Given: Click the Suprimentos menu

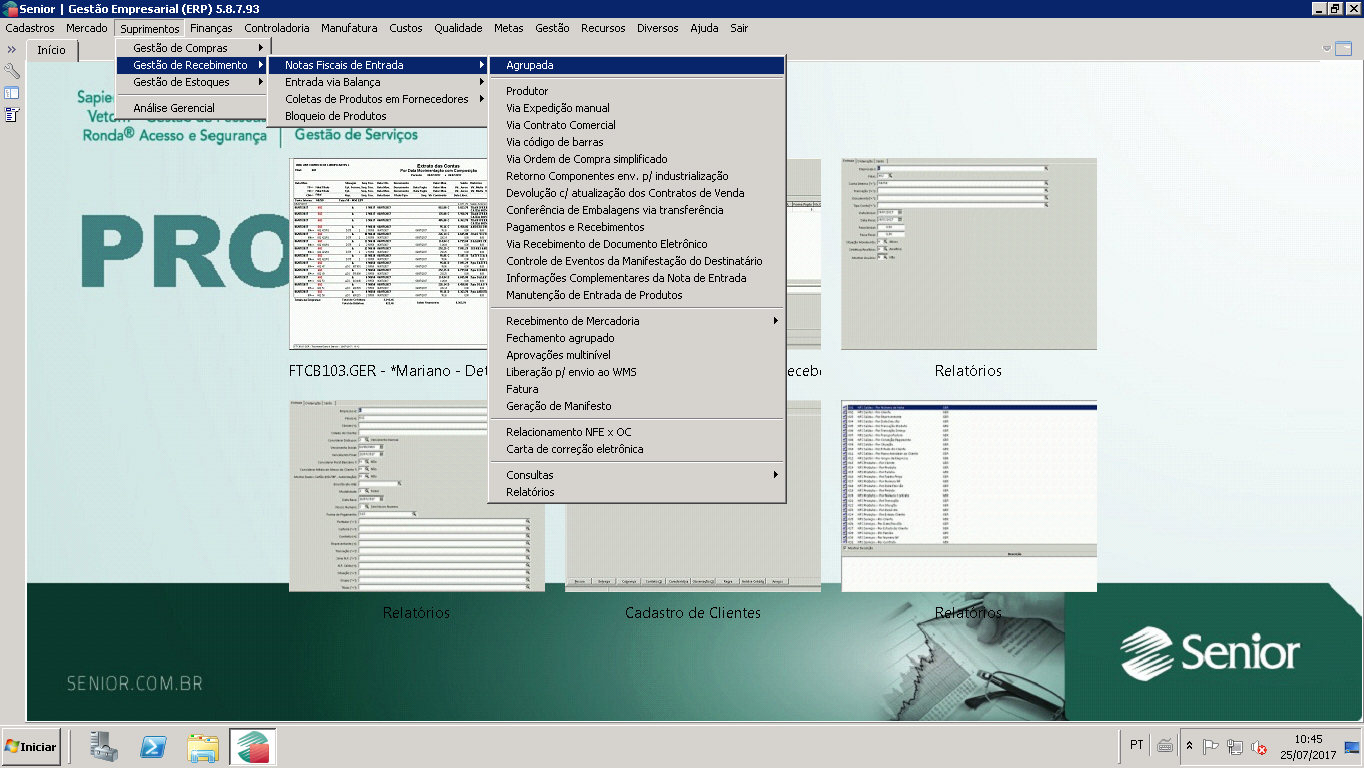Looking at the screenshot, I should (x=150, y=28).
